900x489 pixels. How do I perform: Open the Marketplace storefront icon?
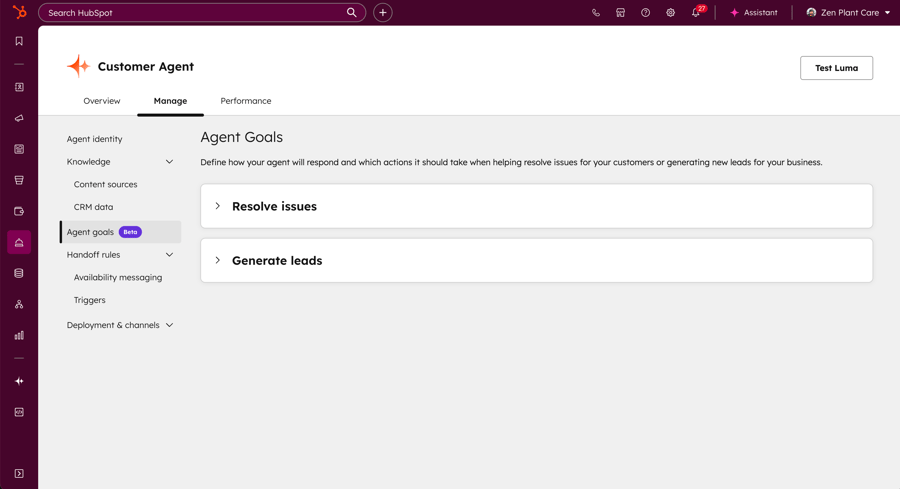tap(621, 13)
